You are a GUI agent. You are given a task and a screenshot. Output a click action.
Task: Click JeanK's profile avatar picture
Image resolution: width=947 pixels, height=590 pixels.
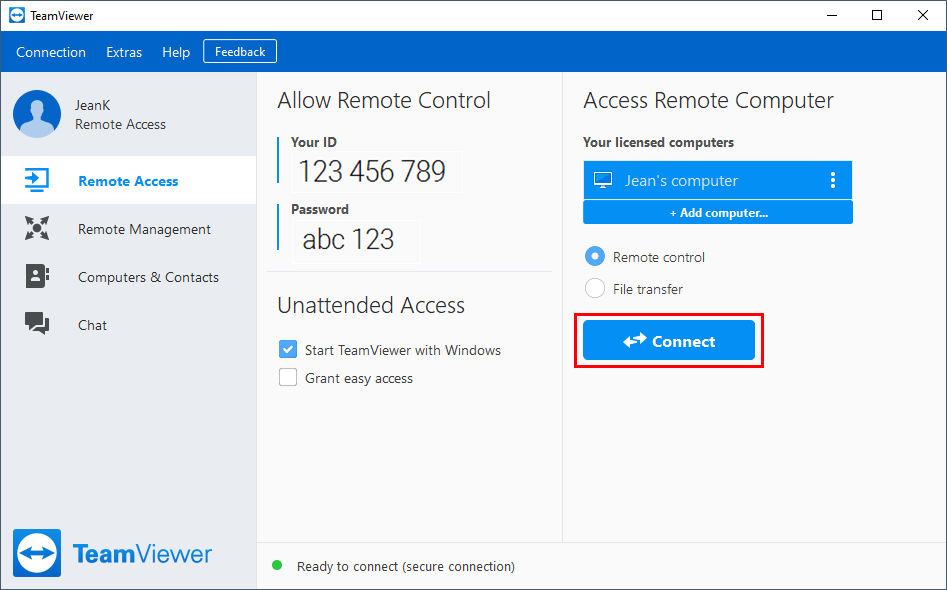pos(37,114)
